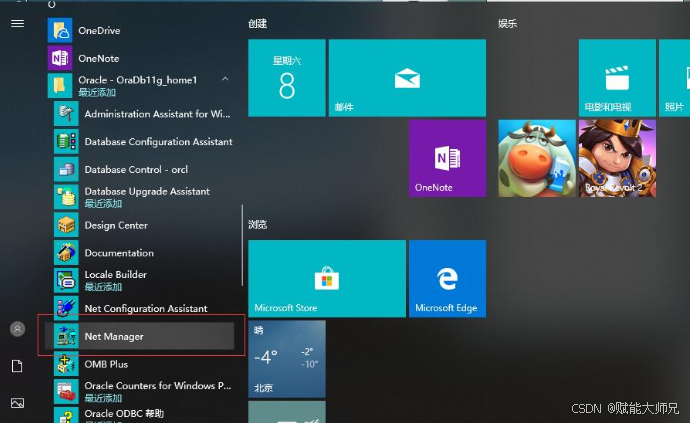The width and height of the screenshot is (690, 423).
Task: Click the Oracle OraDb11g_home1 folder icon
Action: 60,85
